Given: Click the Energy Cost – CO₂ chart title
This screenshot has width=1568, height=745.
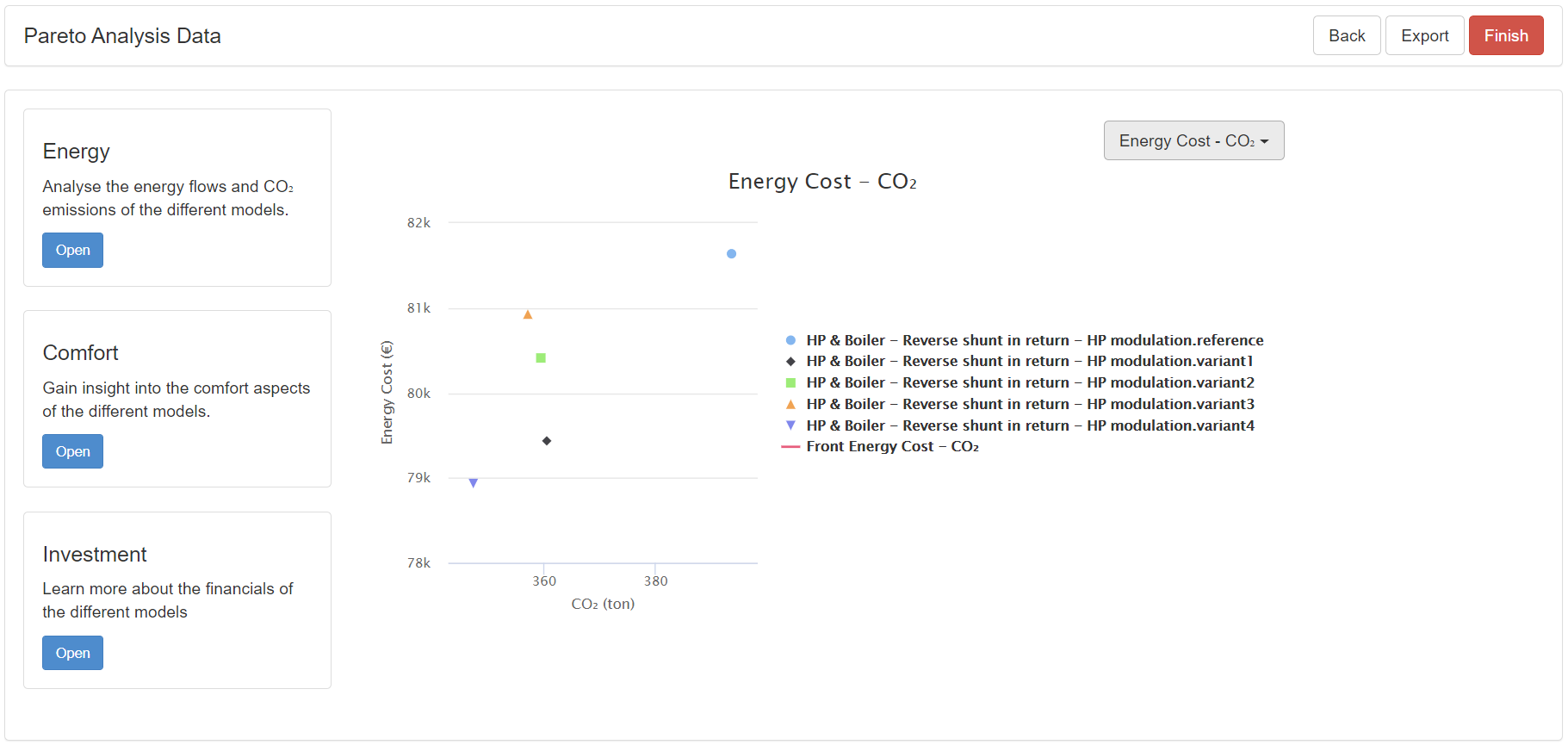Looking at the screenshot, I should [822, 182].
